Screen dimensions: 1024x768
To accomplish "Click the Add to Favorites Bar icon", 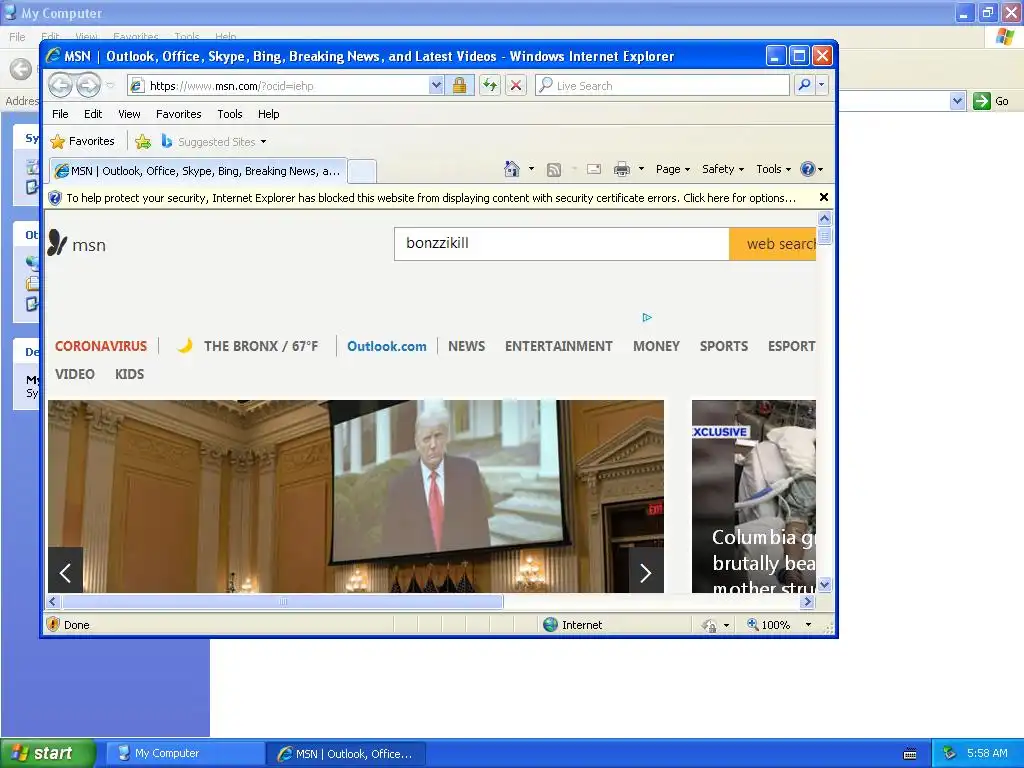I will [143, 141].
